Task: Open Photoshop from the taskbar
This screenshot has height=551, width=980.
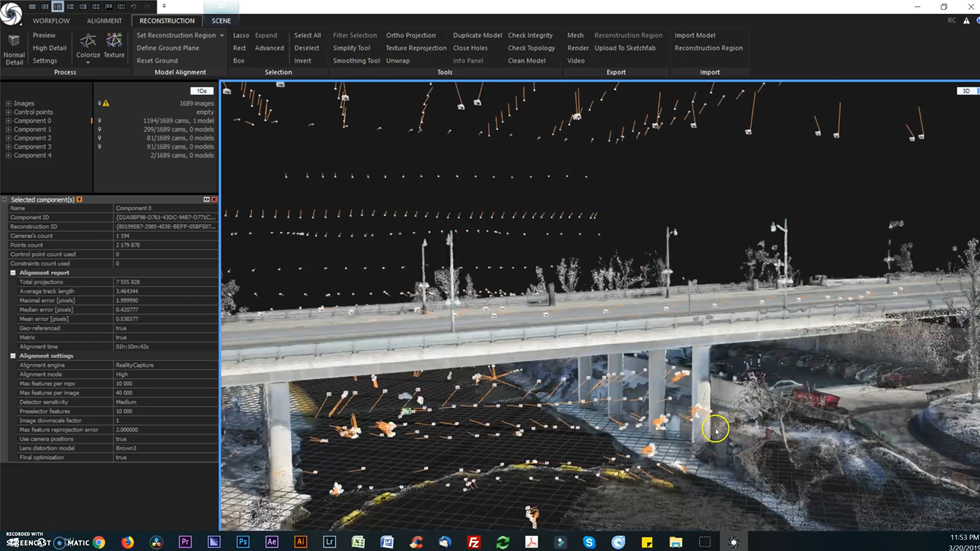Action: click(243, 542)
